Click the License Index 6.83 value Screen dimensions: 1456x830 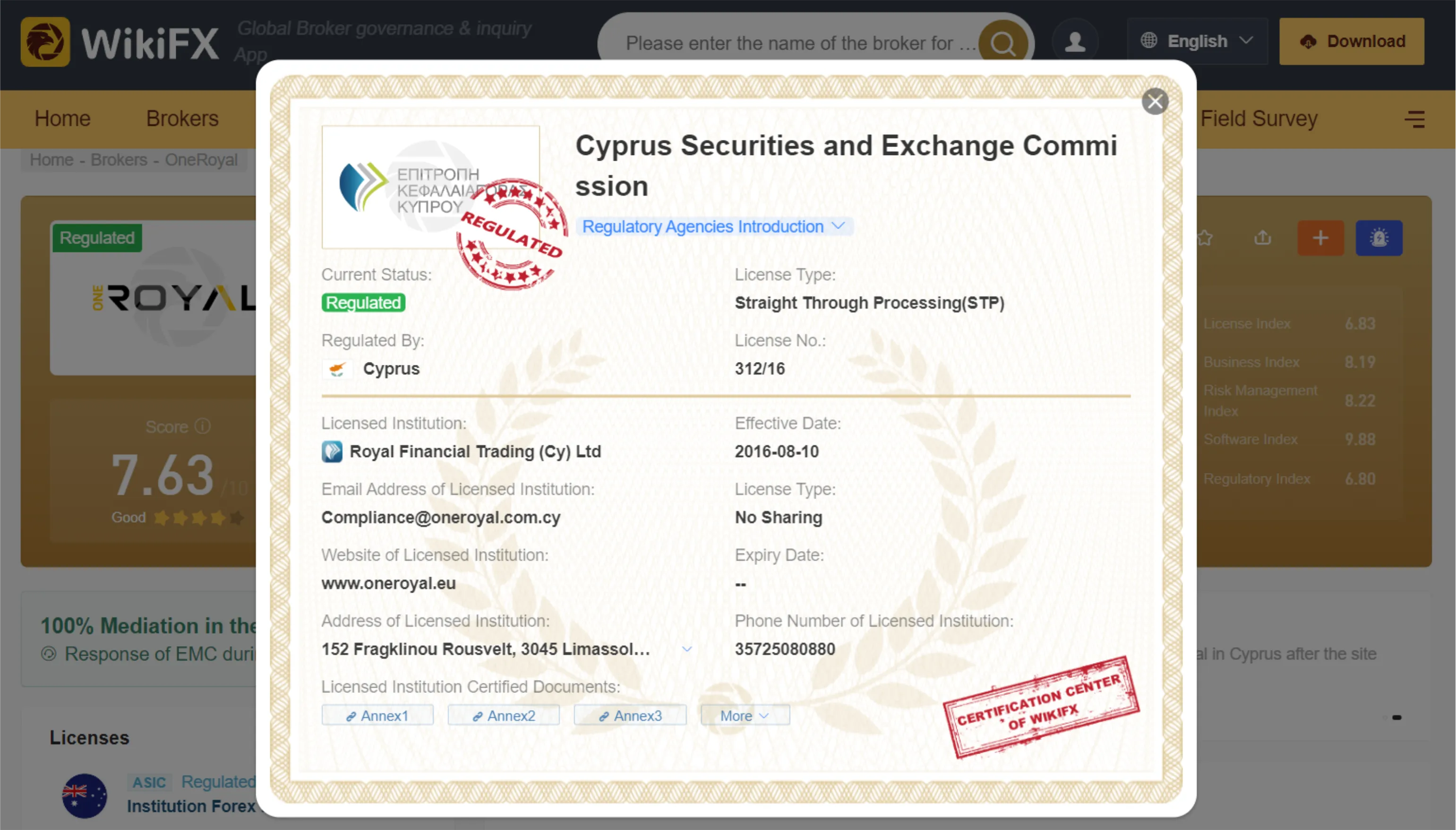[1360, 324]
